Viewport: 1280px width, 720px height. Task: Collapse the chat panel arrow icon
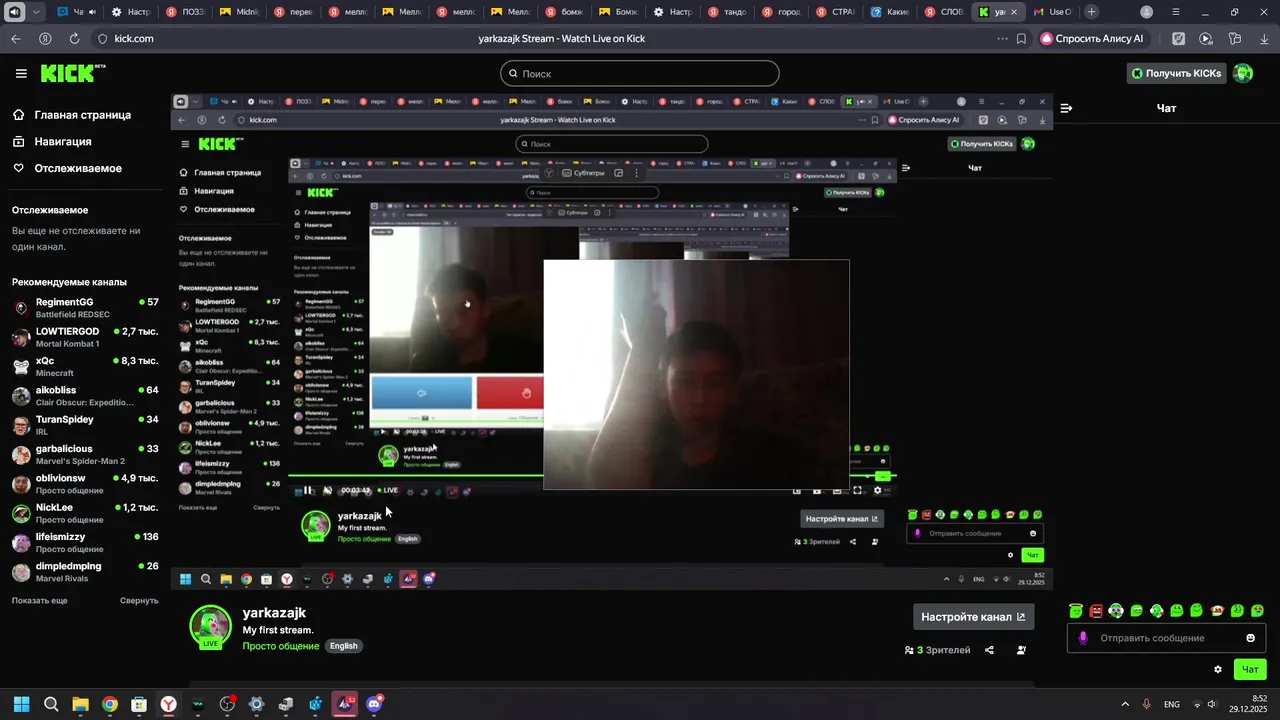coord(1066,108)
